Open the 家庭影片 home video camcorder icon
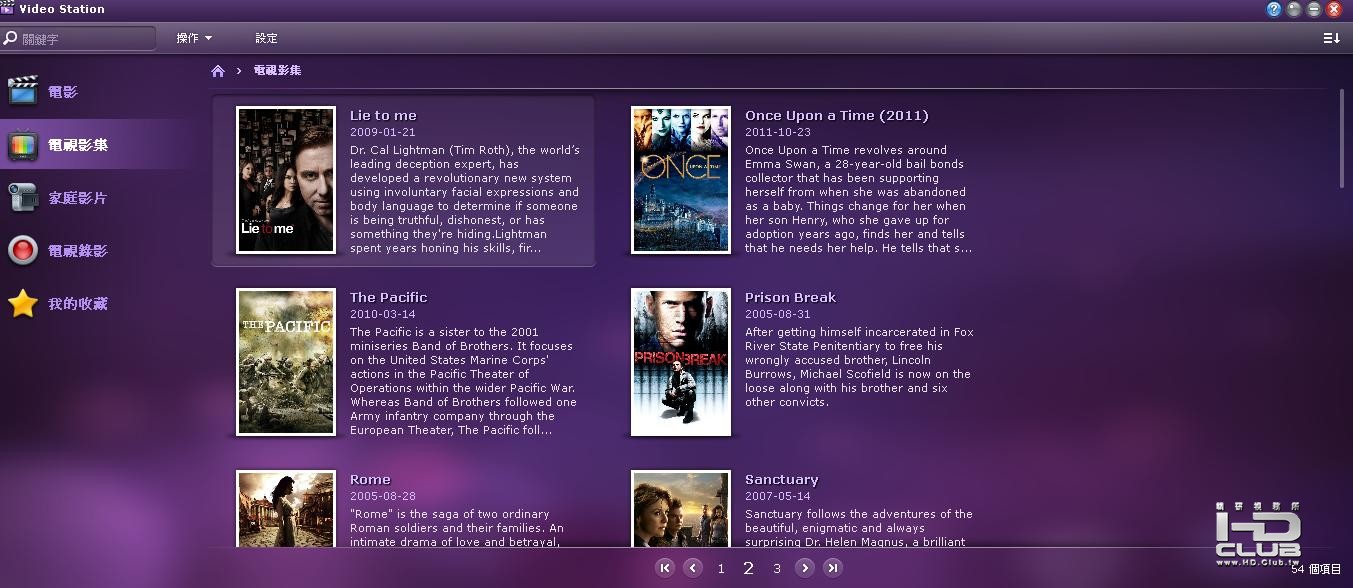The image size is (1353, 588). (x=23, y=198)
